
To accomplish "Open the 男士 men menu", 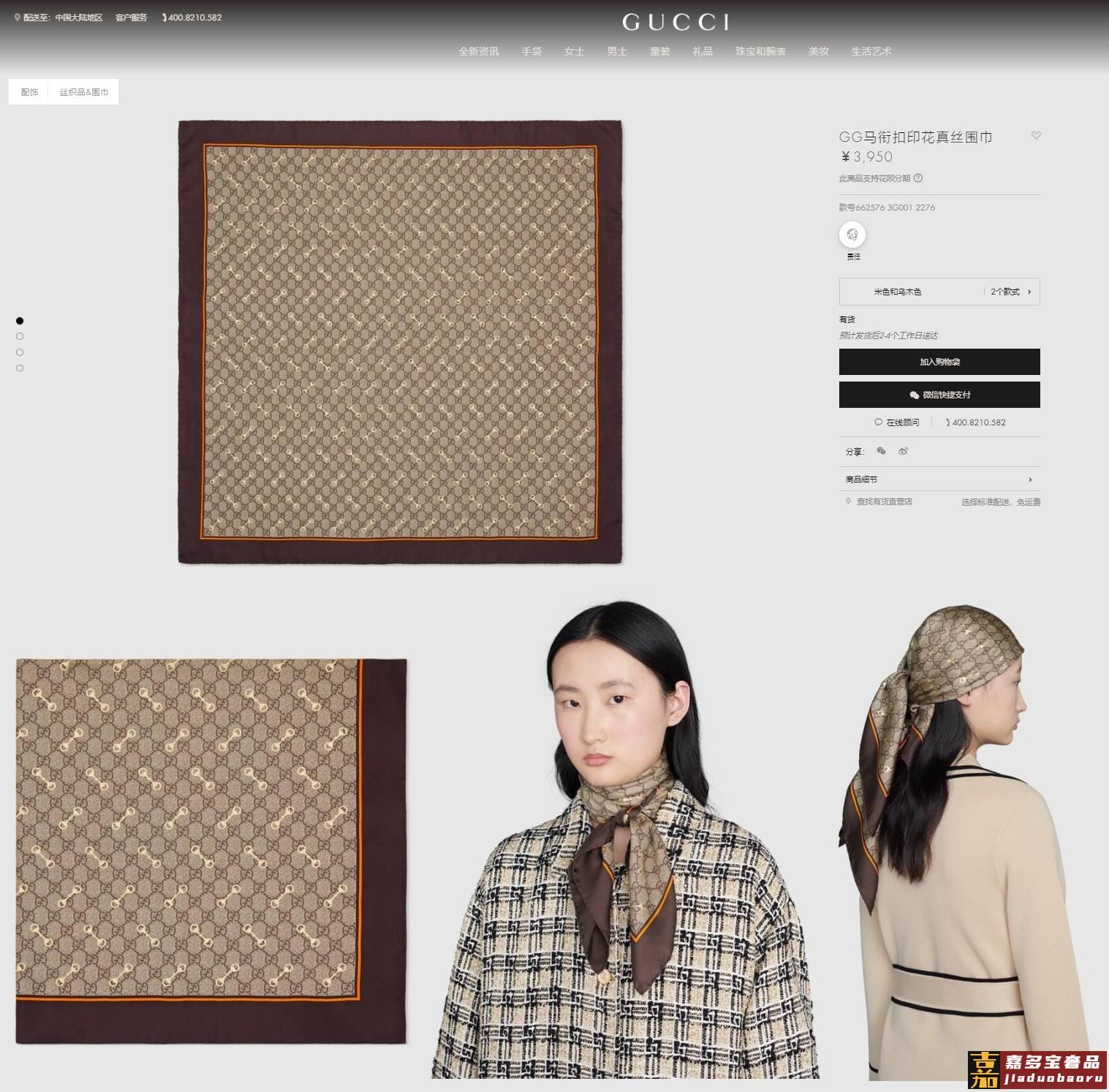I will pyautogui.click(x=617, y=51).
